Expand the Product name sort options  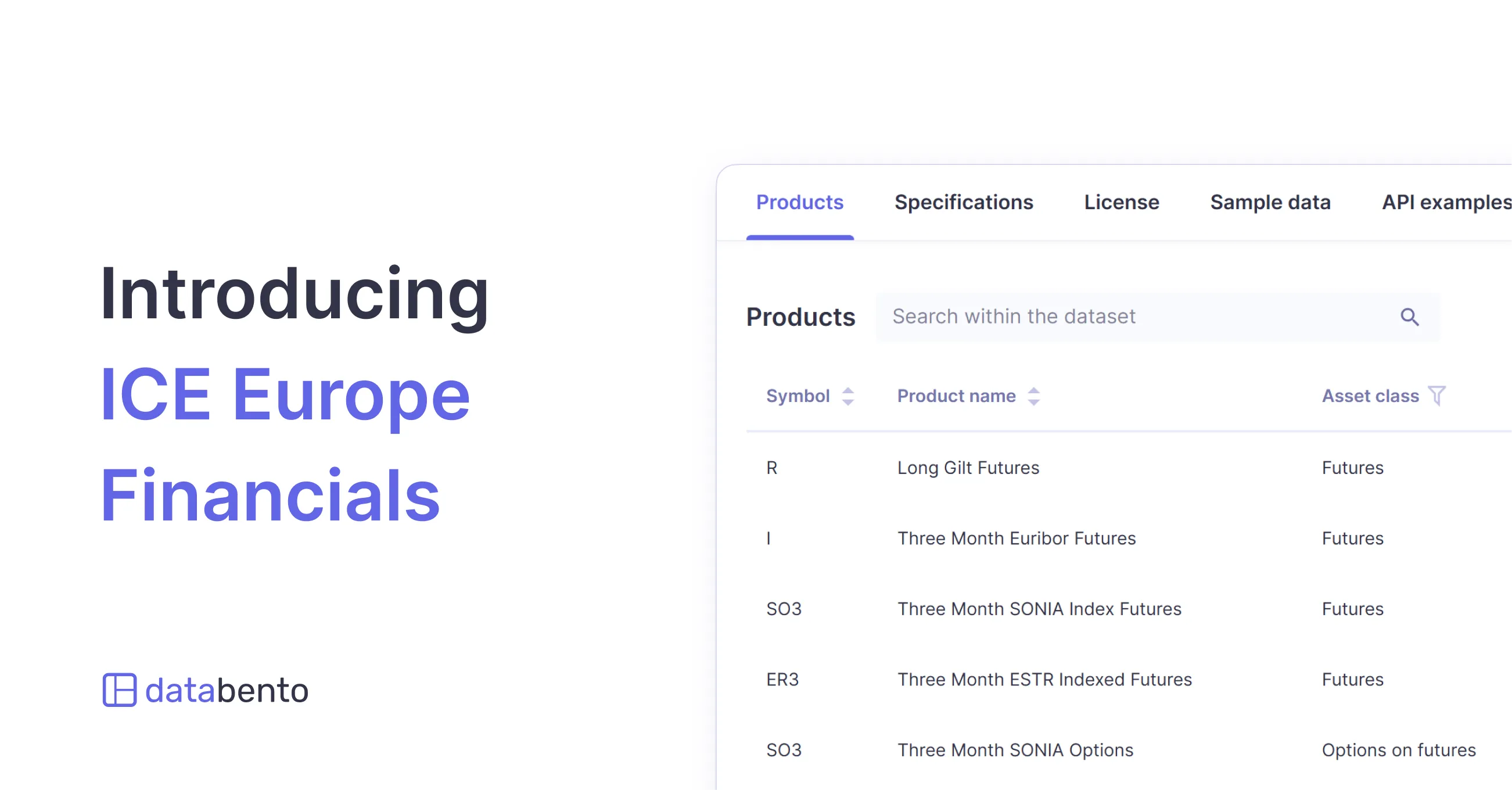[x=1034, y=396]
